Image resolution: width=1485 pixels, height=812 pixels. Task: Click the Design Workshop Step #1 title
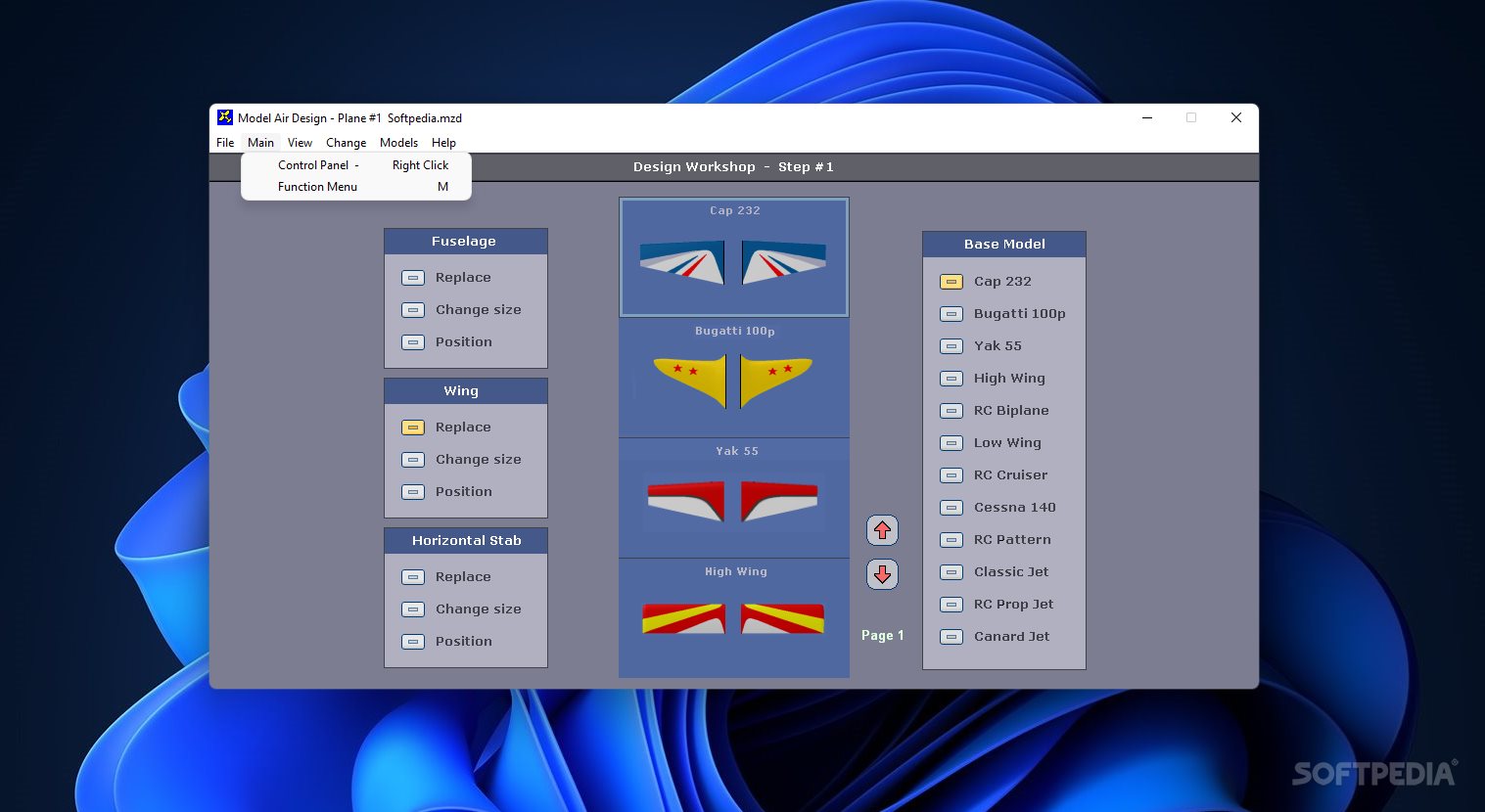pyautogui.click(x=733, y=167)
